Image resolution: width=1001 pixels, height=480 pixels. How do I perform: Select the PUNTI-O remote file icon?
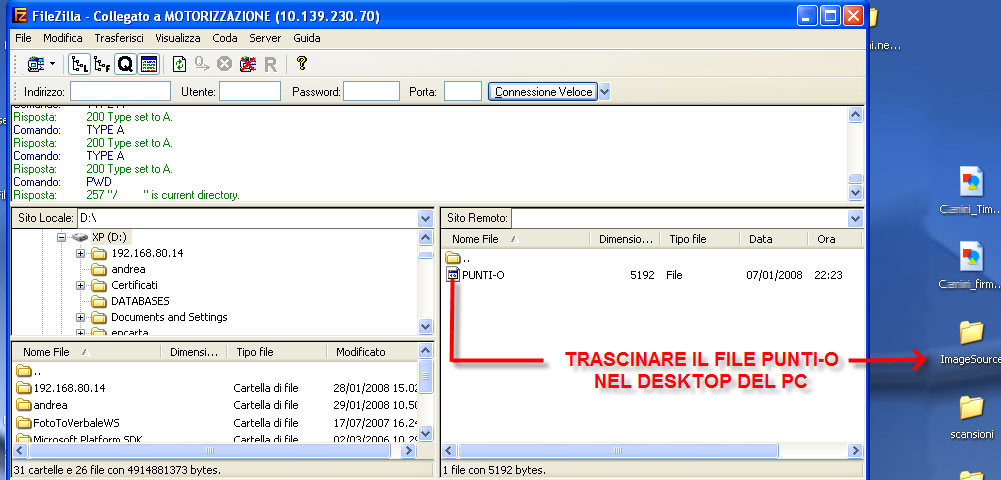coord(453,274)
